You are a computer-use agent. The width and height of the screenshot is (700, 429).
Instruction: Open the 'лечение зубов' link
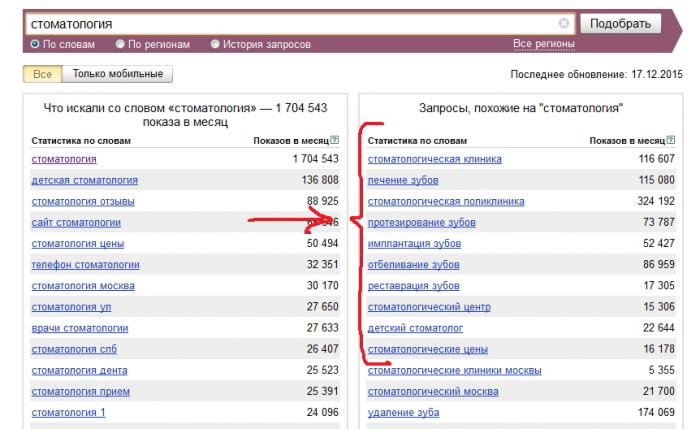point(403,180)
